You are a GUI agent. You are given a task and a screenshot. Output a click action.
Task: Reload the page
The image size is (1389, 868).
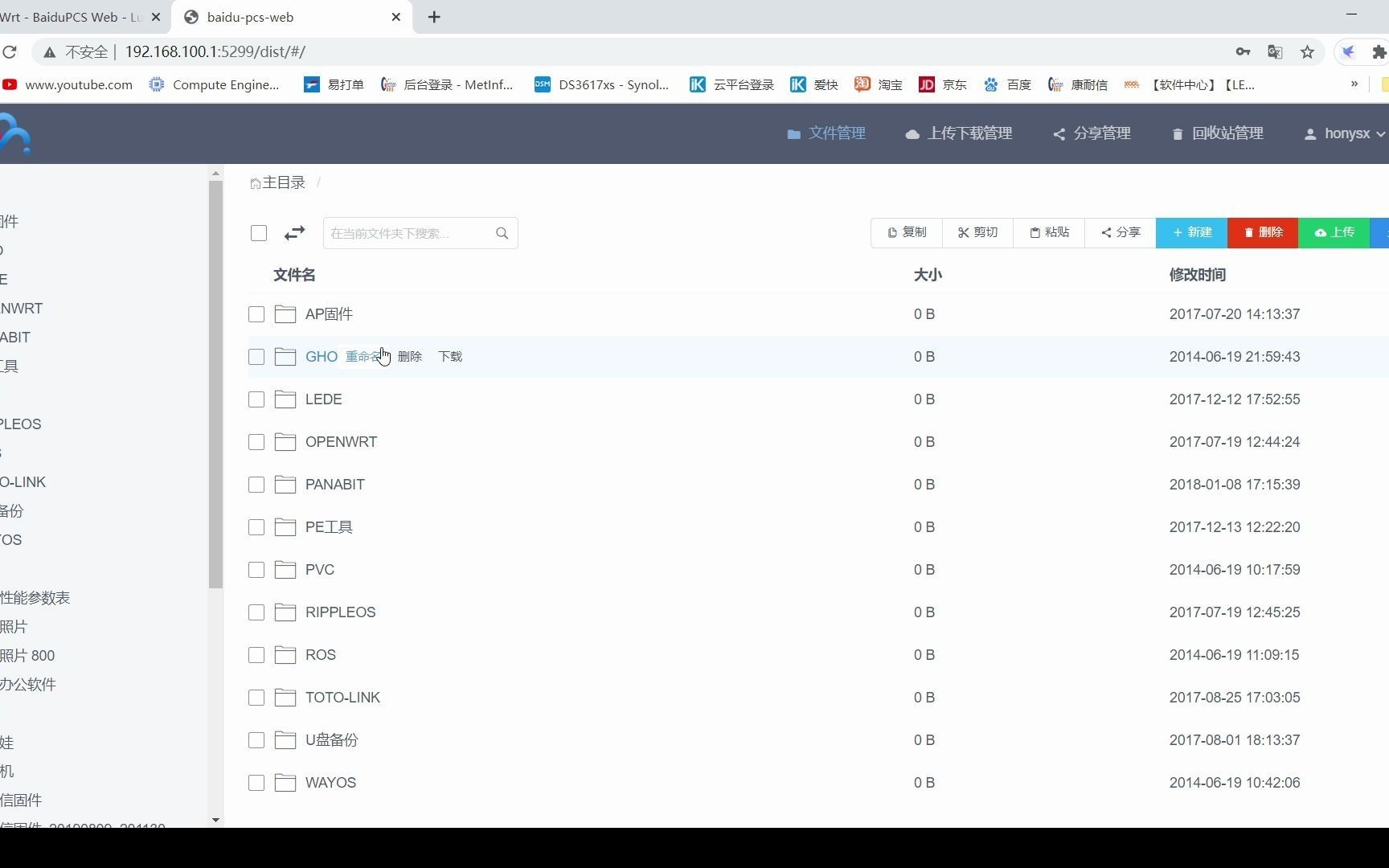10,51
